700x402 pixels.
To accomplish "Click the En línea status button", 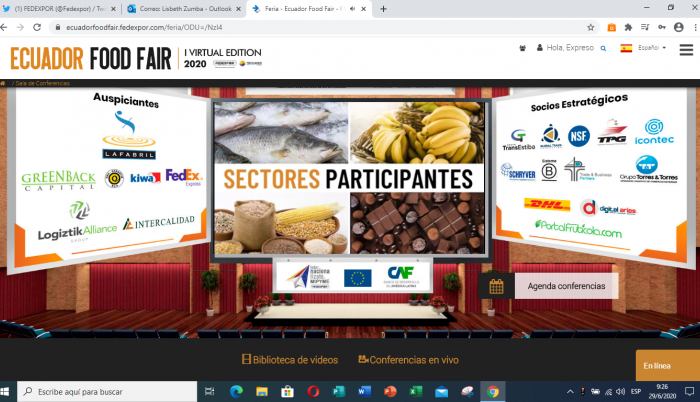I will click(x=667, y=365).
